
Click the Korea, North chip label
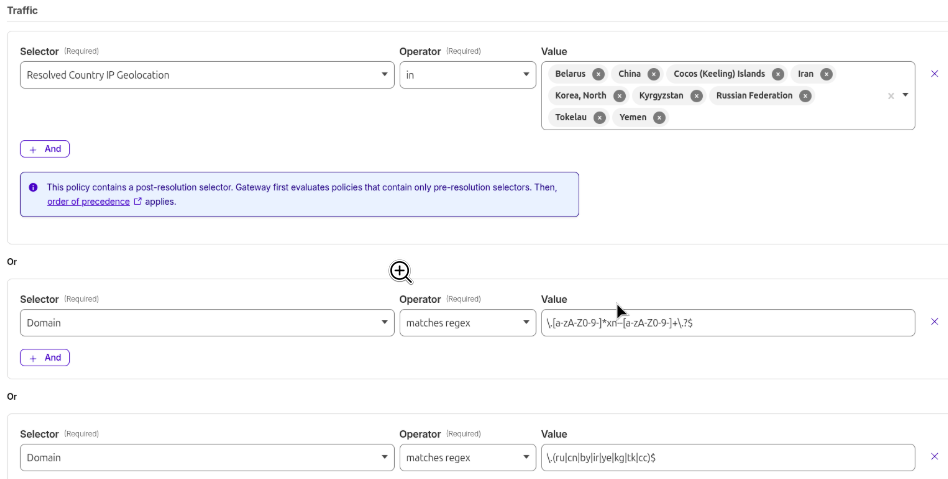pyautogui.click(x=580, y=96)
